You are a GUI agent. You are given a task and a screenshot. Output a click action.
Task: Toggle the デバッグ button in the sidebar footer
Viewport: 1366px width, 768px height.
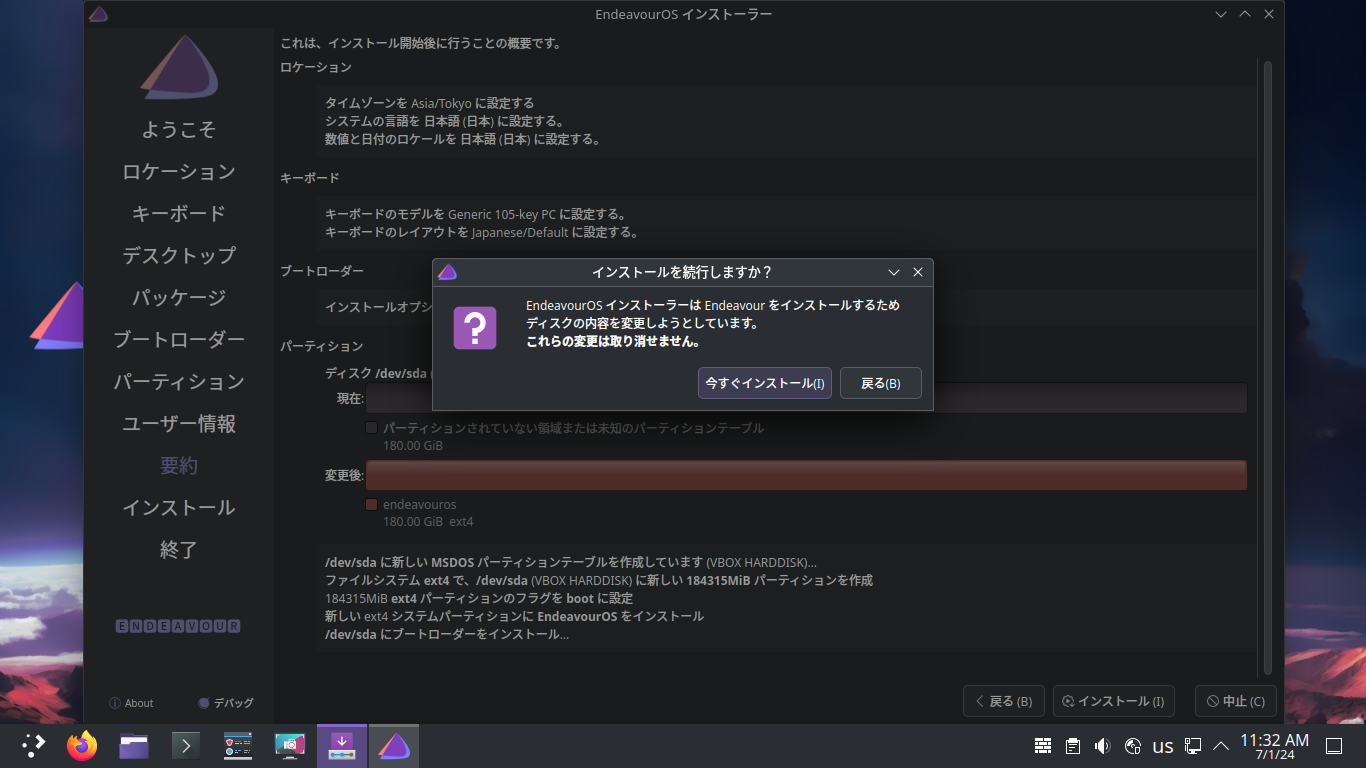226,703
